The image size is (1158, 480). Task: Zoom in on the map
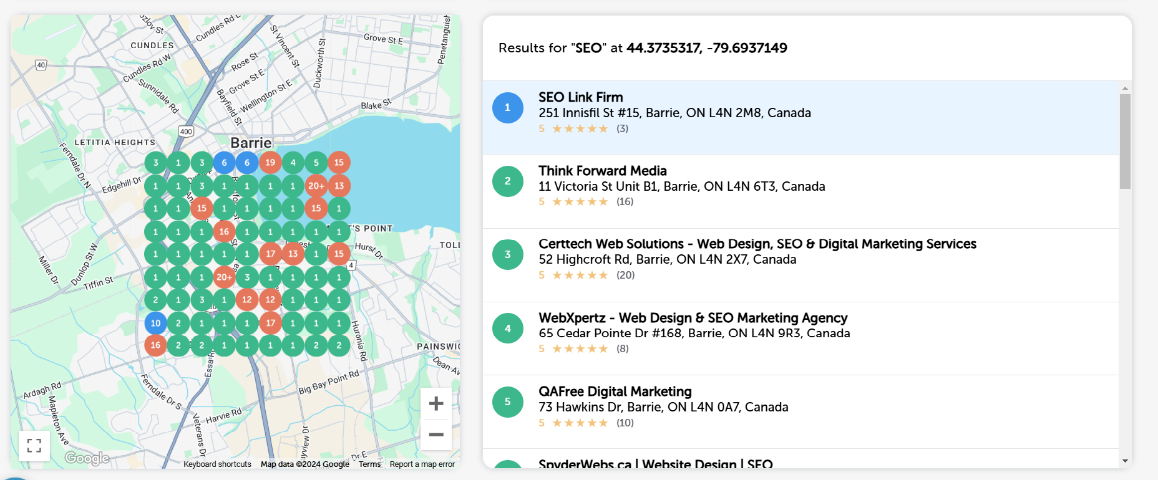(436, 404)
